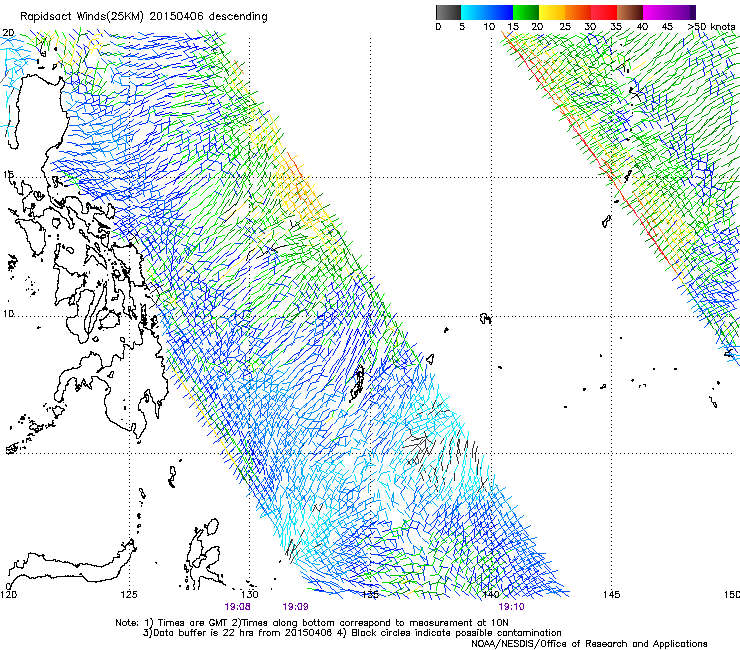
Task: Click the "45" legend scale label
Action: click(667, 27)
